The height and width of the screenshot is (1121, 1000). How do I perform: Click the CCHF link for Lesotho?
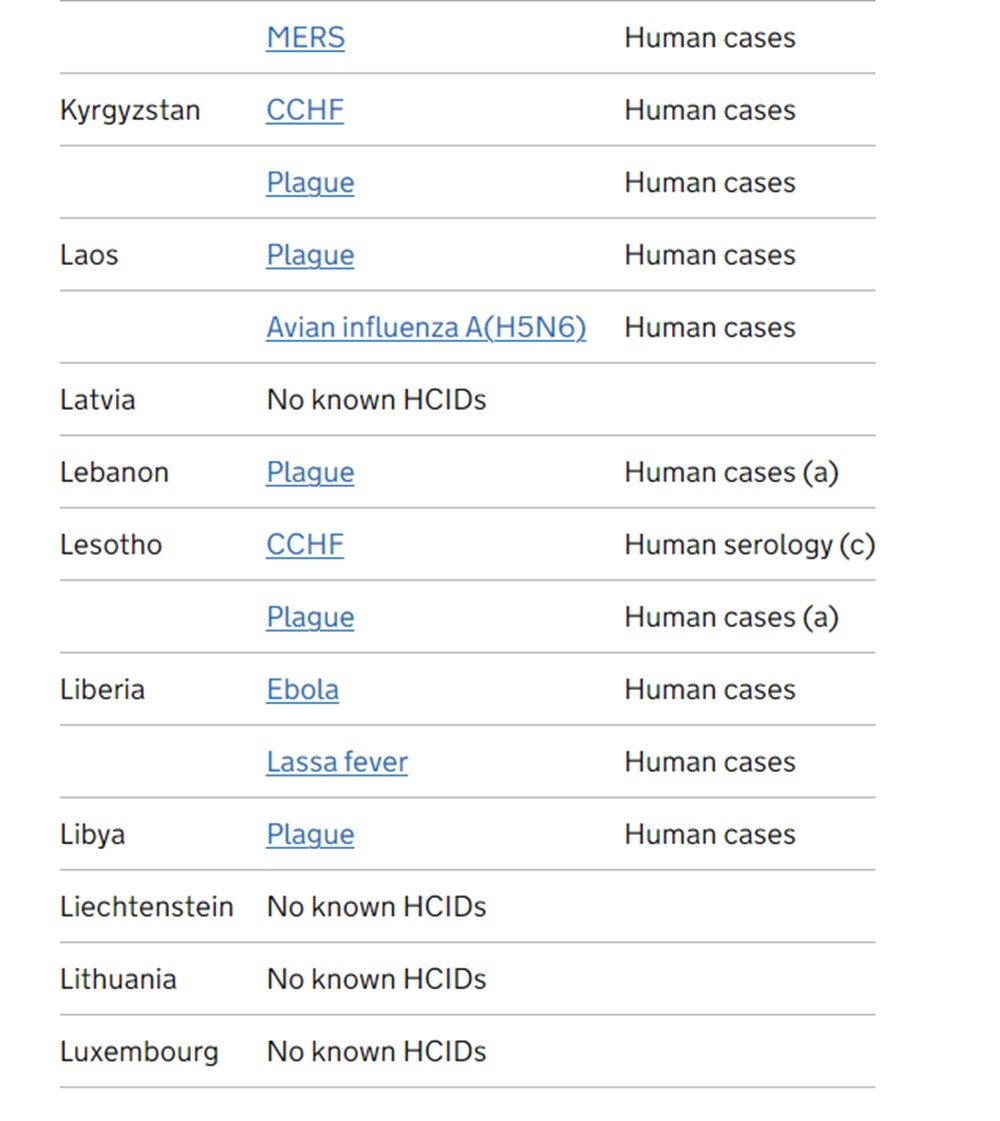(305, 545)
